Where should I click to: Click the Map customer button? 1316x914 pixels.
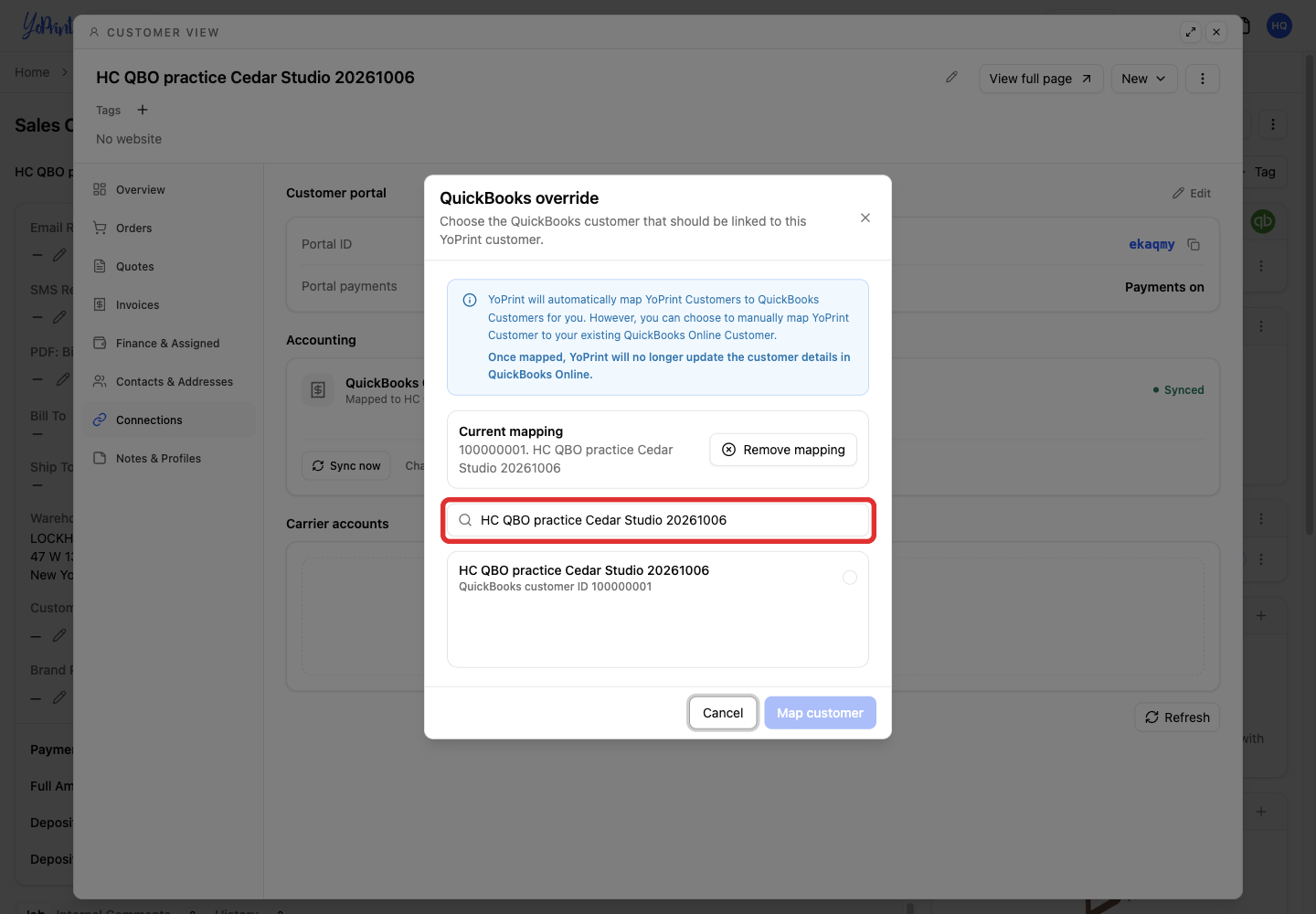point(820,713)
